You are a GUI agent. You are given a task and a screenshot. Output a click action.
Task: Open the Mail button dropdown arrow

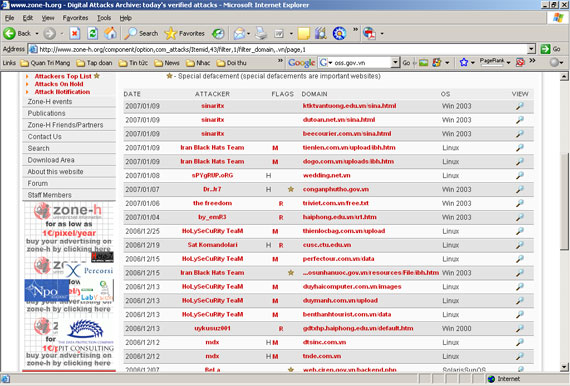[x=249, y=33]
